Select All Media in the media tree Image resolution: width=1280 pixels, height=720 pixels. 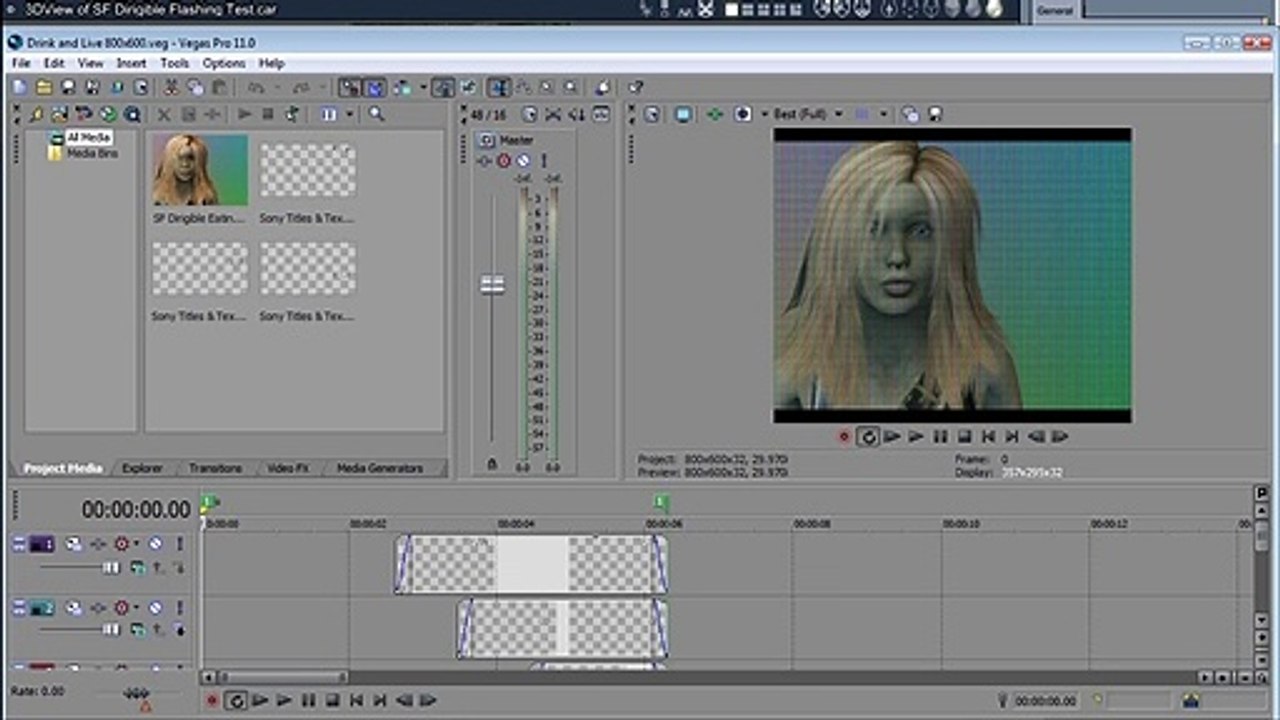[88, 137]
